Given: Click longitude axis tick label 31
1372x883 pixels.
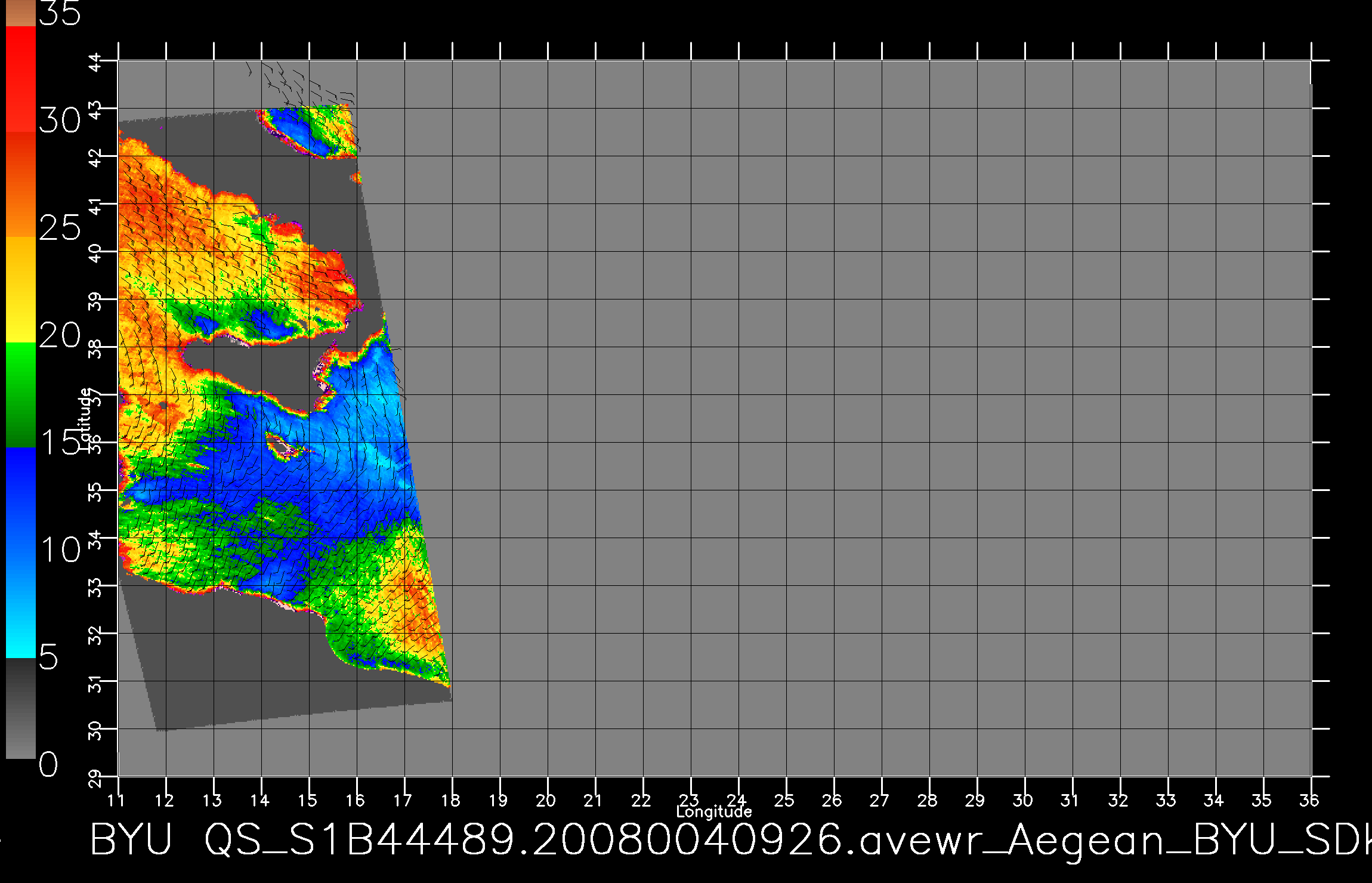Looking at the screenshot, I should (x=1070, y=800).
